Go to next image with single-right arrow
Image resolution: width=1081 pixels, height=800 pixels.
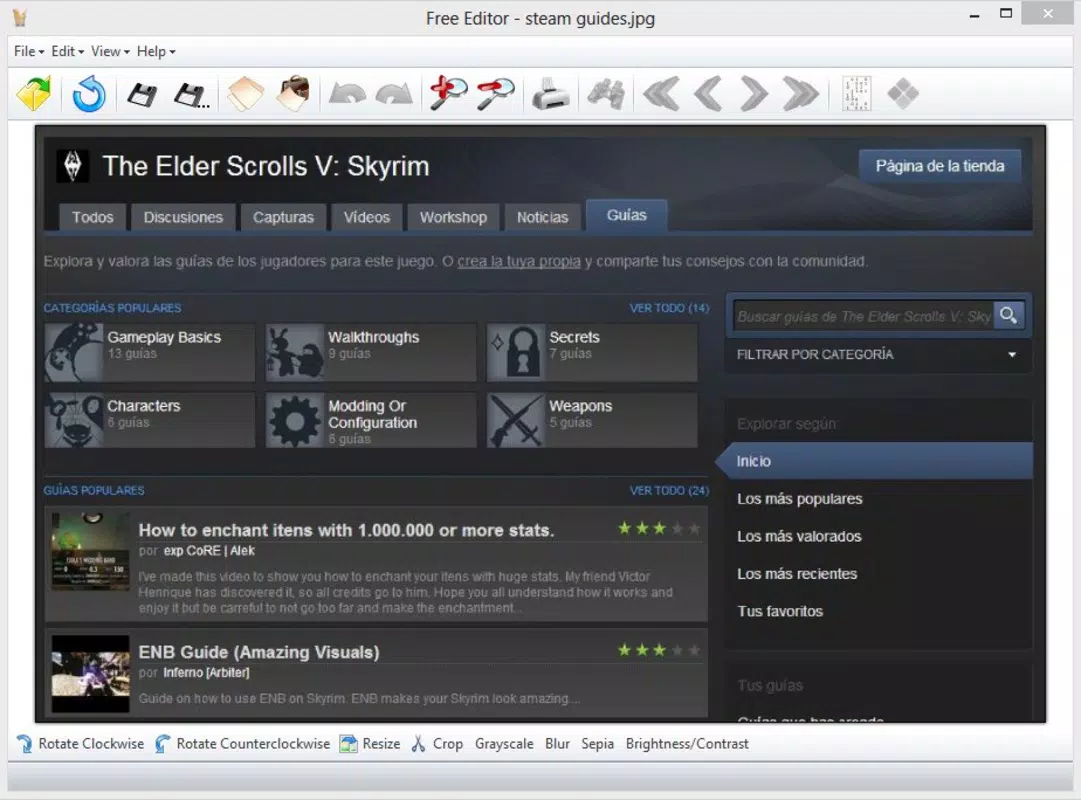[x=754, y=94]
